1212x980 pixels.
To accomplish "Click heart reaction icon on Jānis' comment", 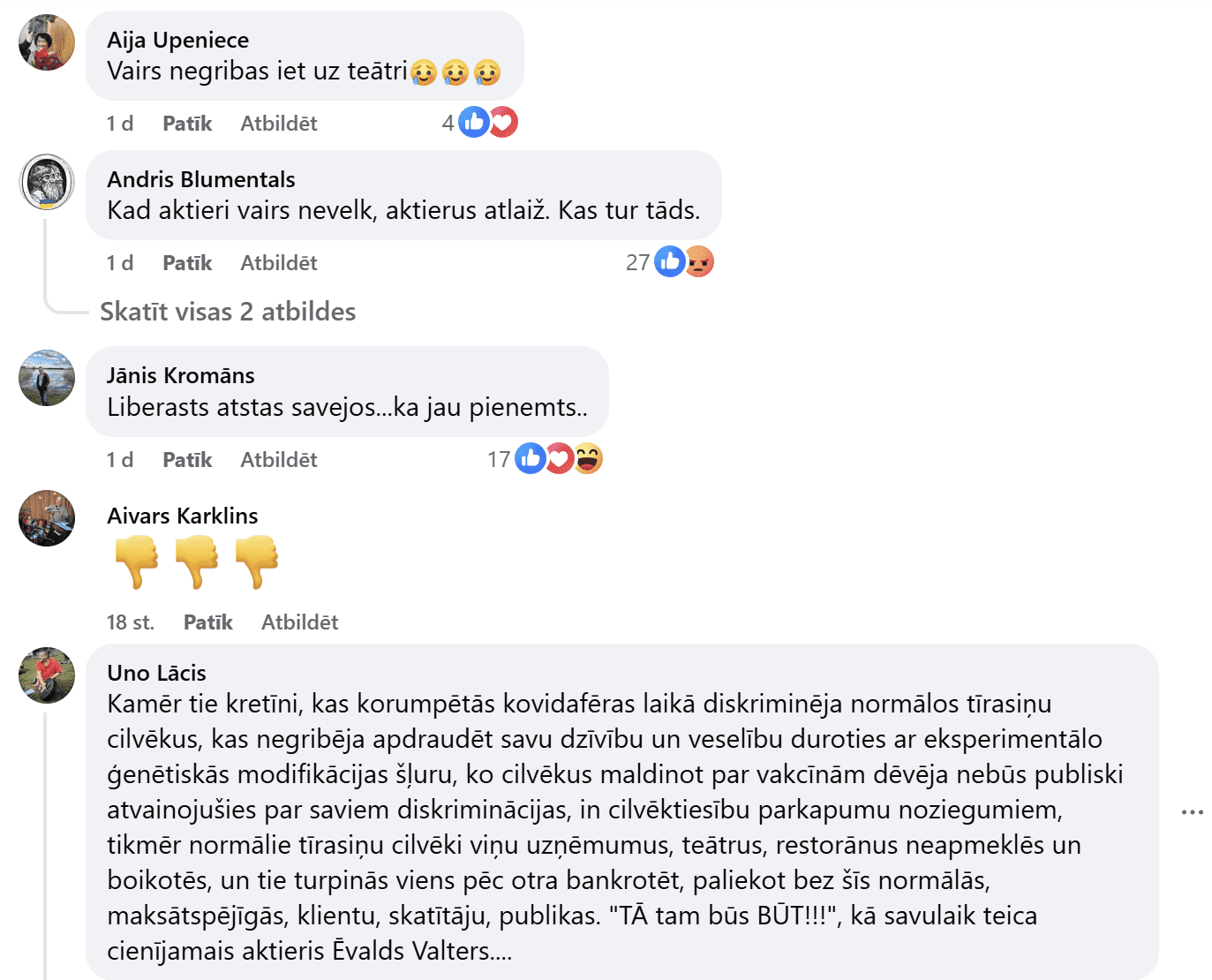I will pos(560,458).
